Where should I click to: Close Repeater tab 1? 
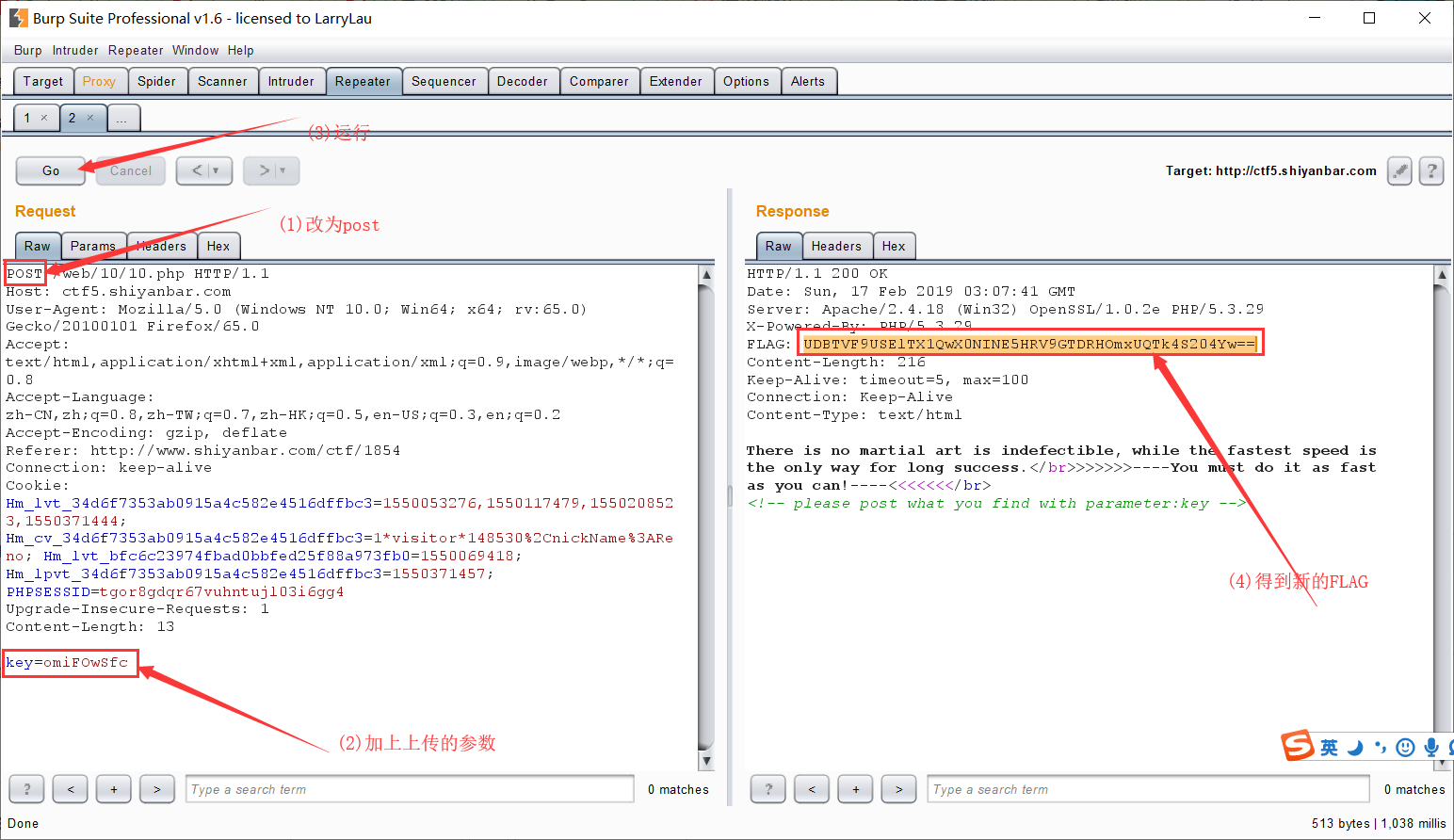click(43, 118)
